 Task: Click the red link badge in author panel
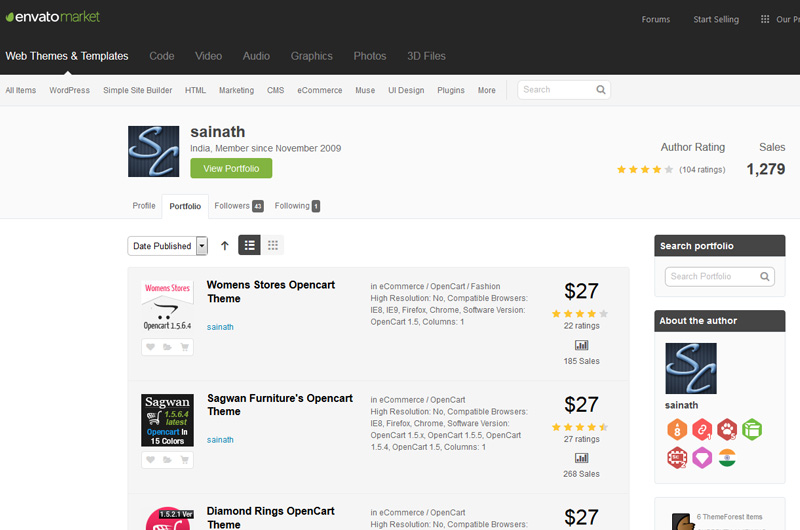[x=702, y=430]
